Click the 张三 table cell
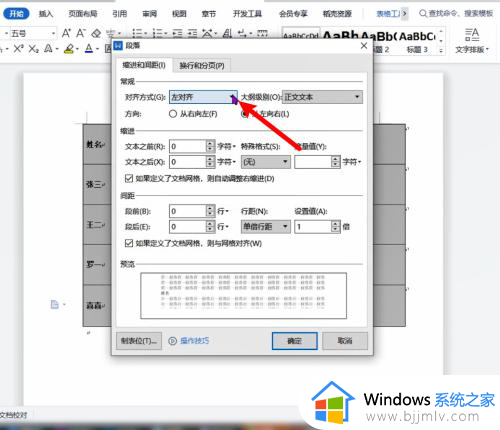This screenshot has height=430, width=500. pos(97,184)
